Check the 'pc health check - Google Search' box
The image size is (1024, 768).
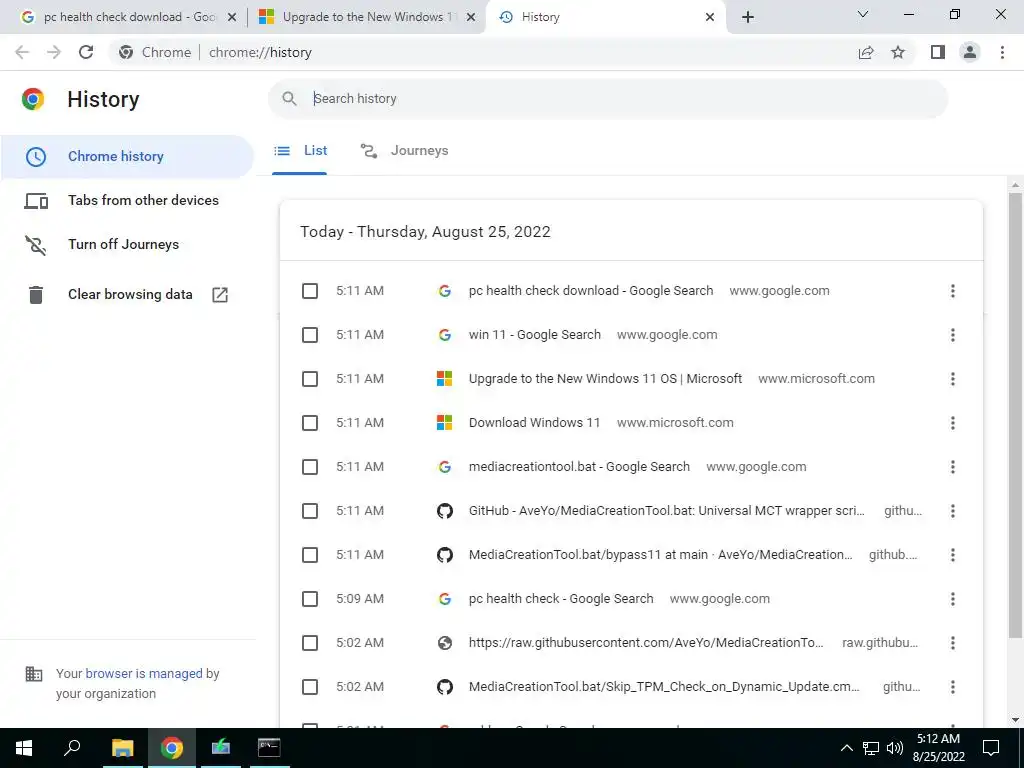pyautogui.click(x=310, y=599)
